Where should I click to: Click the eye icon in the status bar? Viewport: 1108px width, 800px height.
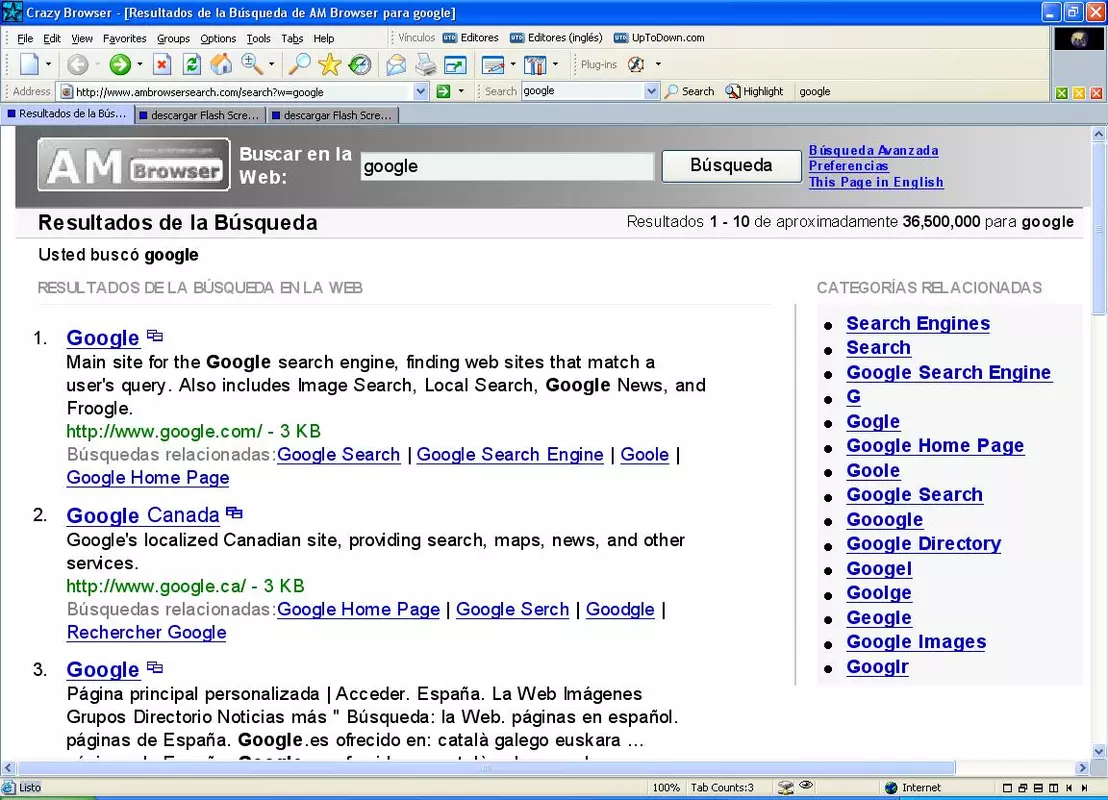click(806, 786)
